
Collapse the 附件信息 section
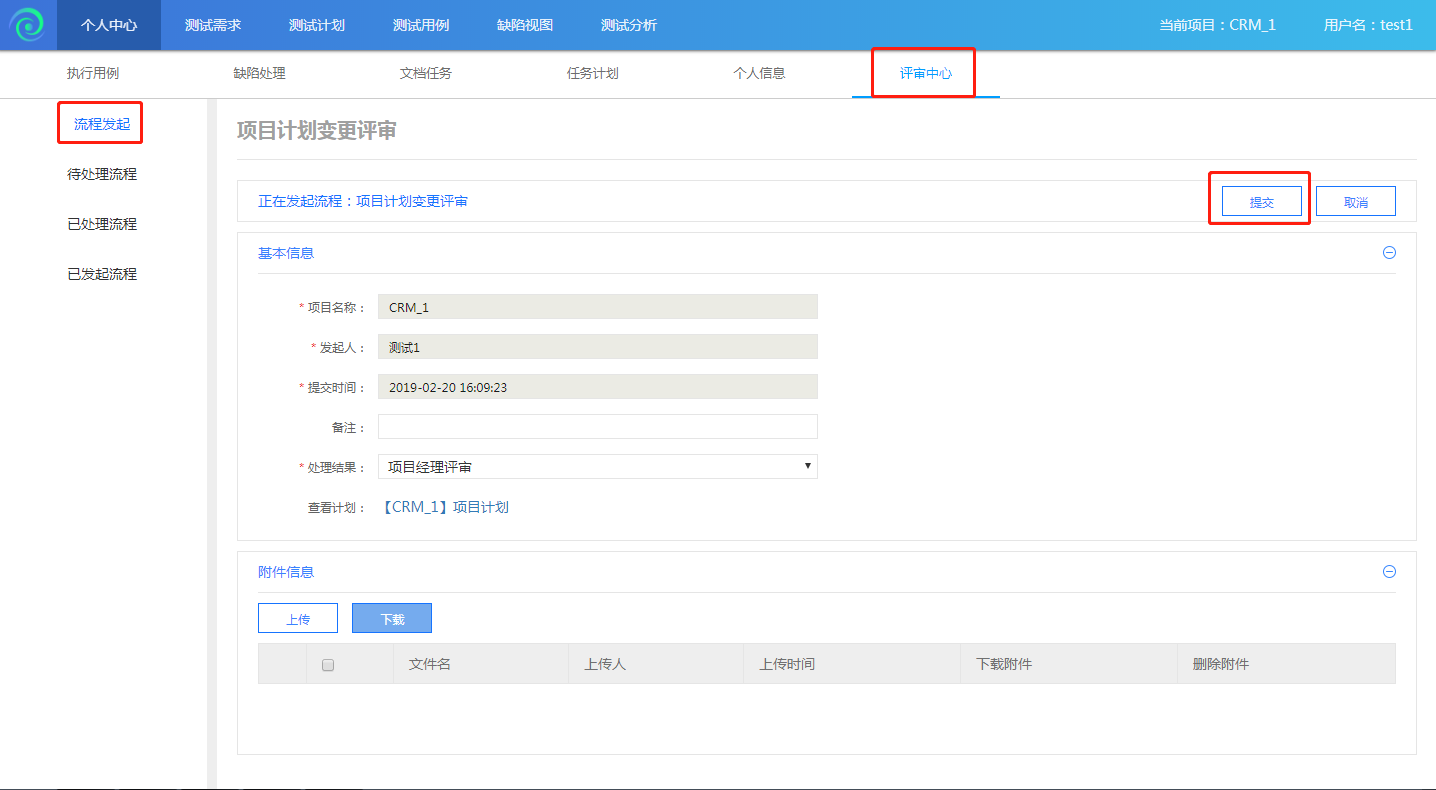pos(1388,572)
